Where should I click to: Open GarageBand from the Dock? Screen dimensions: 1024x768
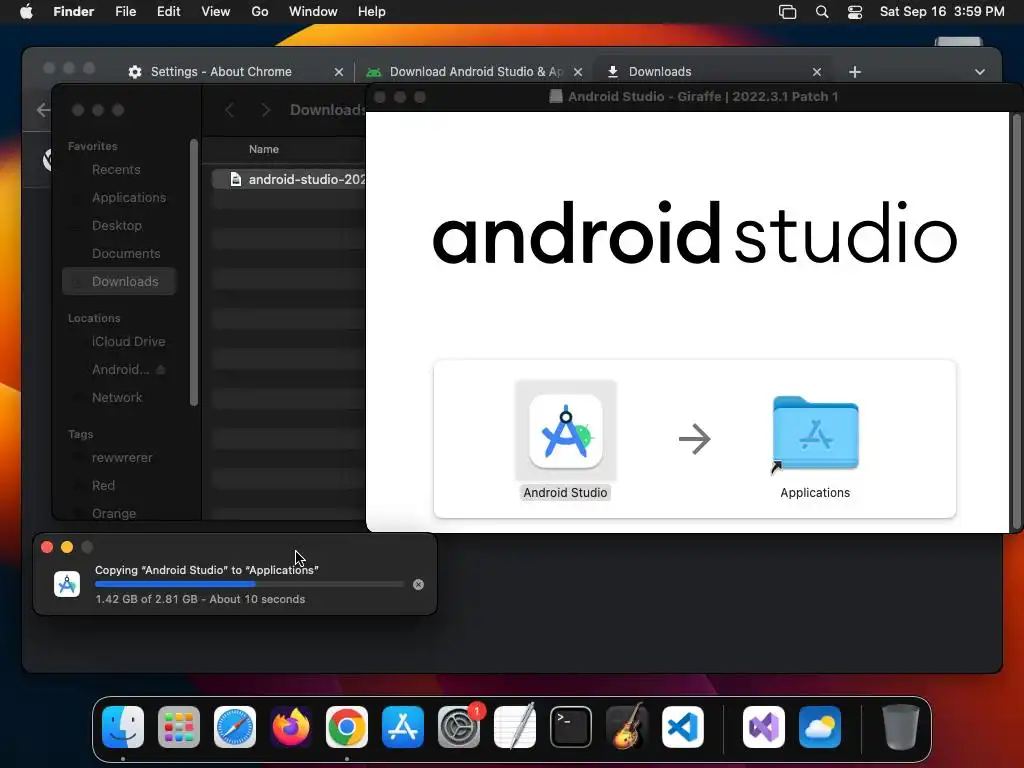coord(627,727)
